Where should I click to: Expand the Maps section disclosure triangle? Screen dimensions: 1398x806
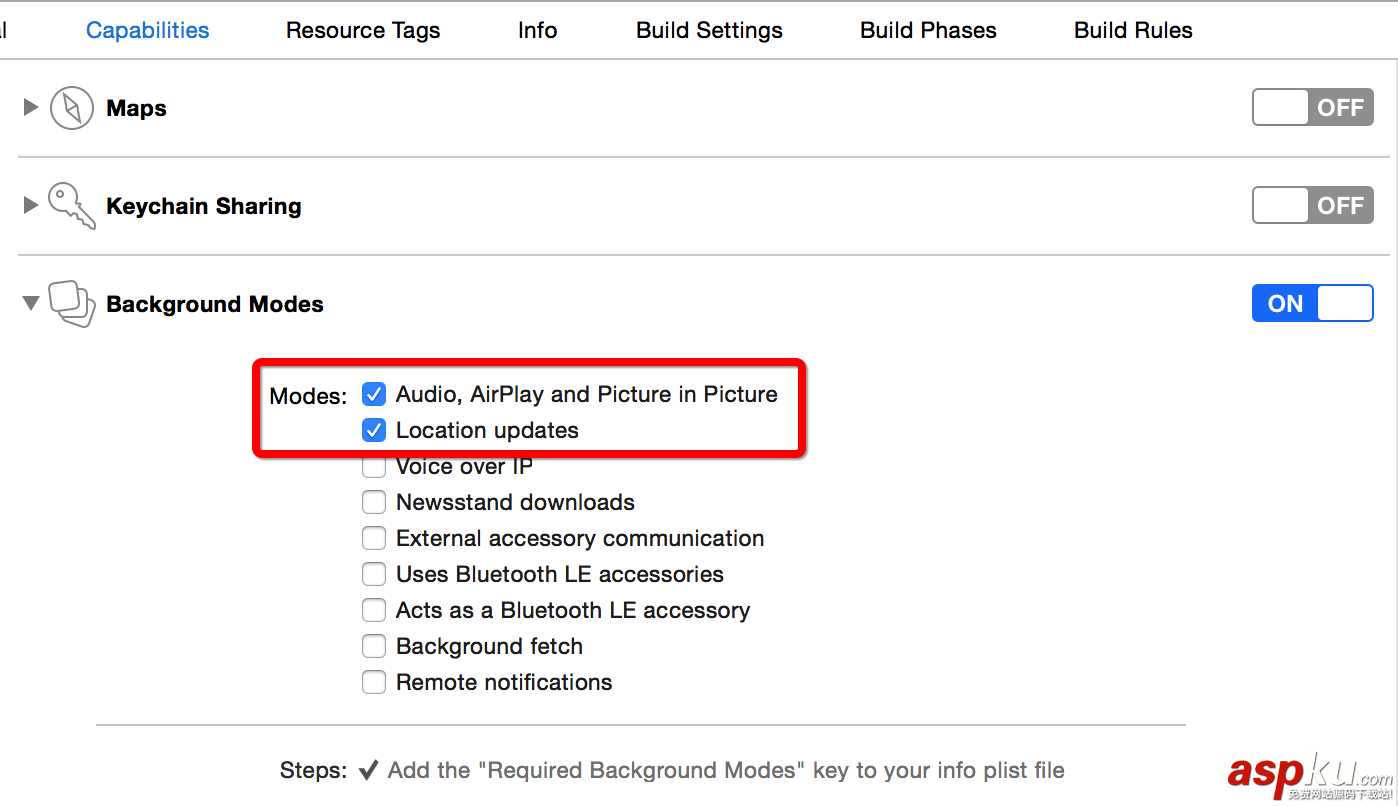pyautogui.click(x=31, y=107)
